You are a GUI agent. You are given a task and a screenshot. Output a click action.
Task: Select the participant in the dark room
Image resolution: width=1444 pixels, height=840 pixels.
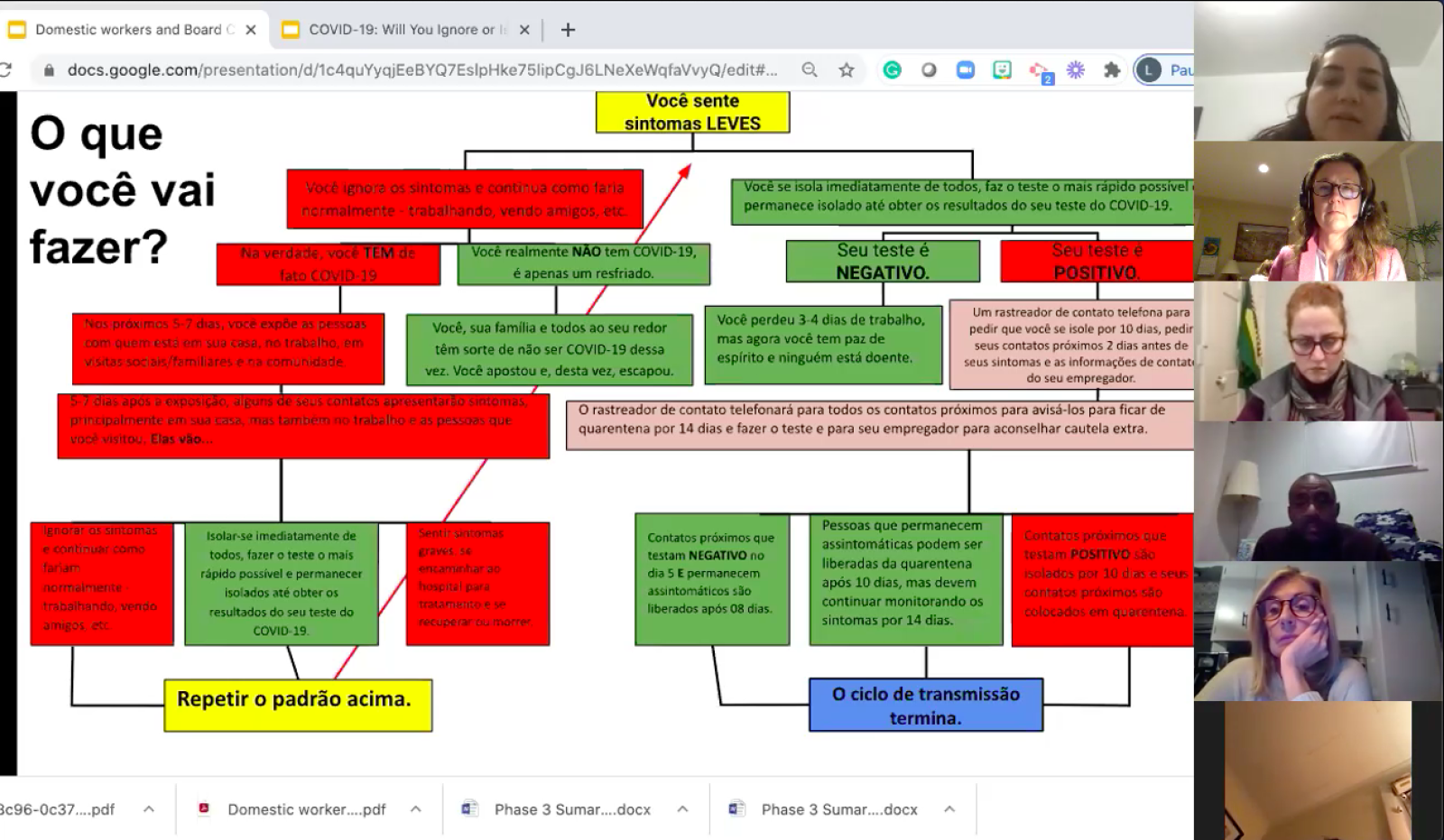click(x=1319, y=491)
